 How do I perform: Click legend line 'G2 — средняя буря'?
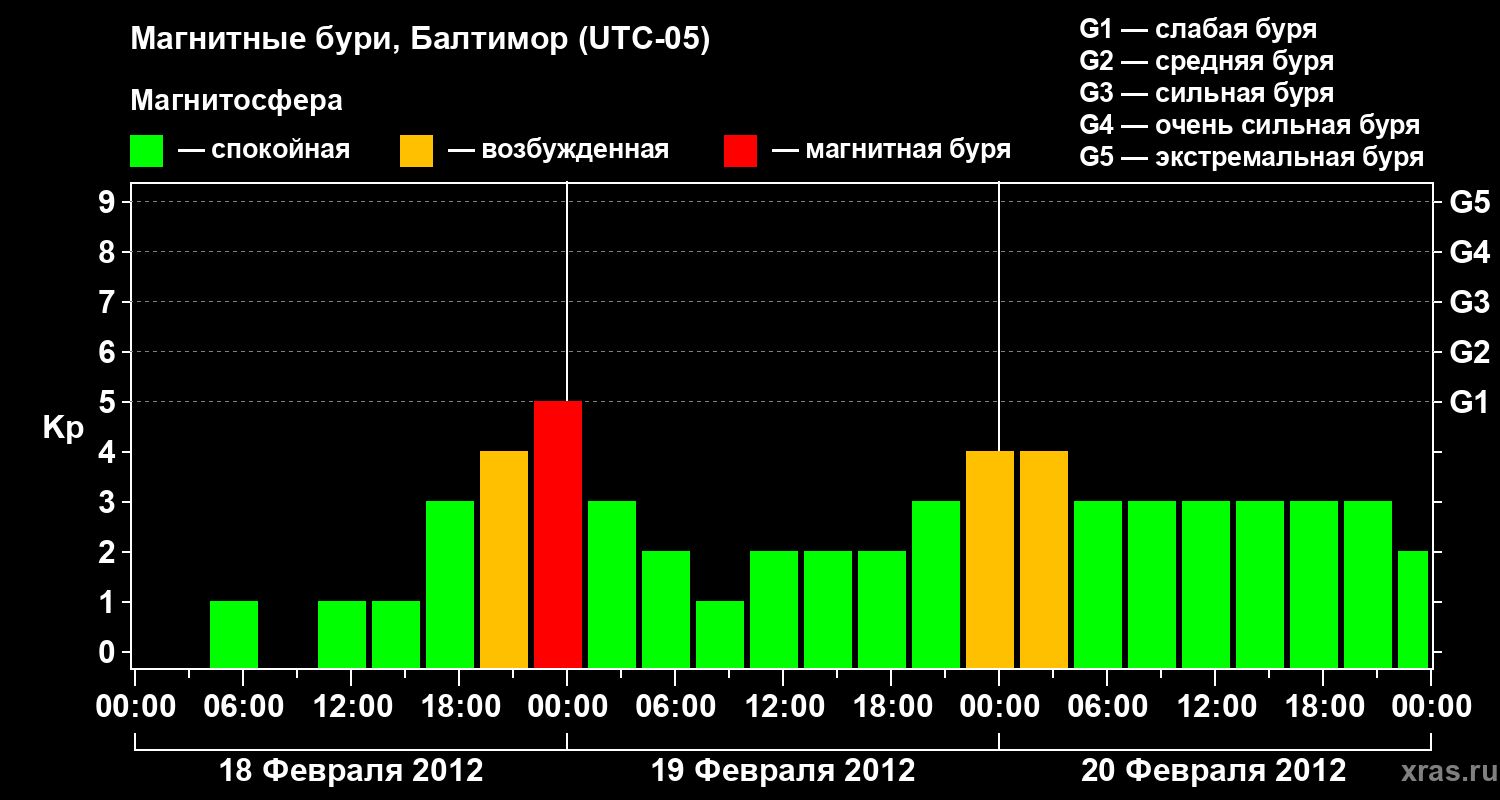tap(1206, 61)
